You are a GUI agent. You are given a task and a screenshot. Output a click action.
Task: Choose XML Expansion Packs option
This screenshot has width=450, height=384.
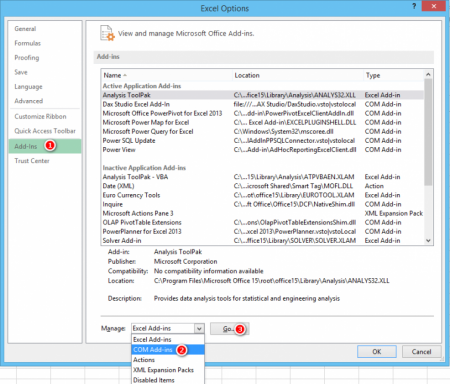pyautogui.click(x=168, y=370)
